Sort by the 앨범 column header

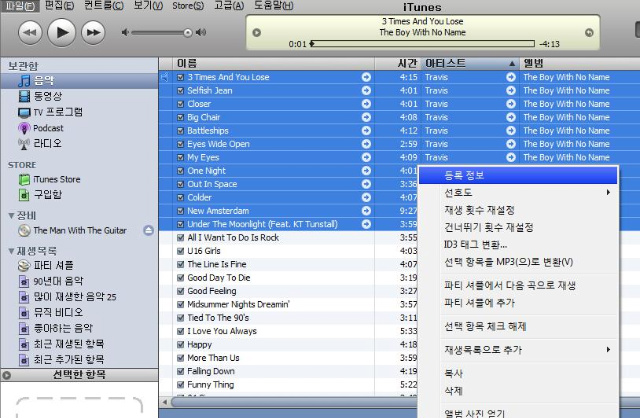click(x=580, y=63)
